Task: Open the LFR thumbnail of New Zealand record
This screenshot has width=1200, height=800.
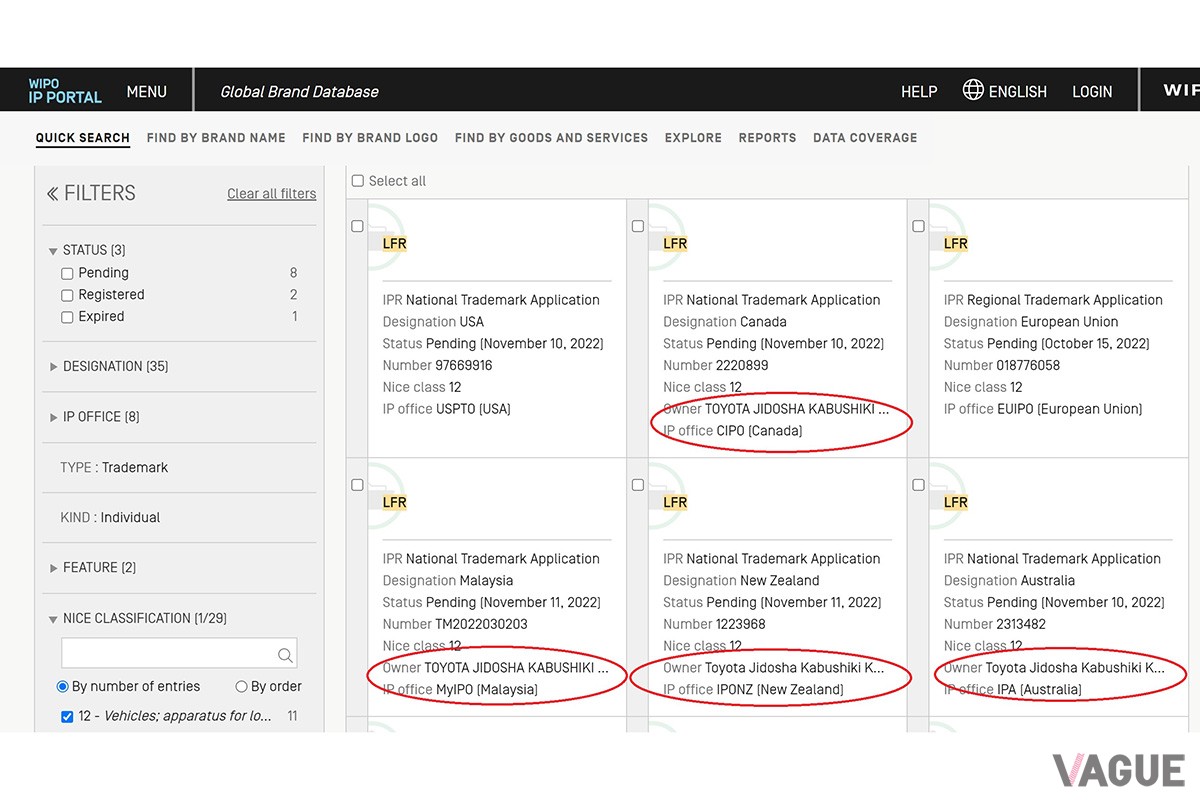Action: [x=675, y=502]
